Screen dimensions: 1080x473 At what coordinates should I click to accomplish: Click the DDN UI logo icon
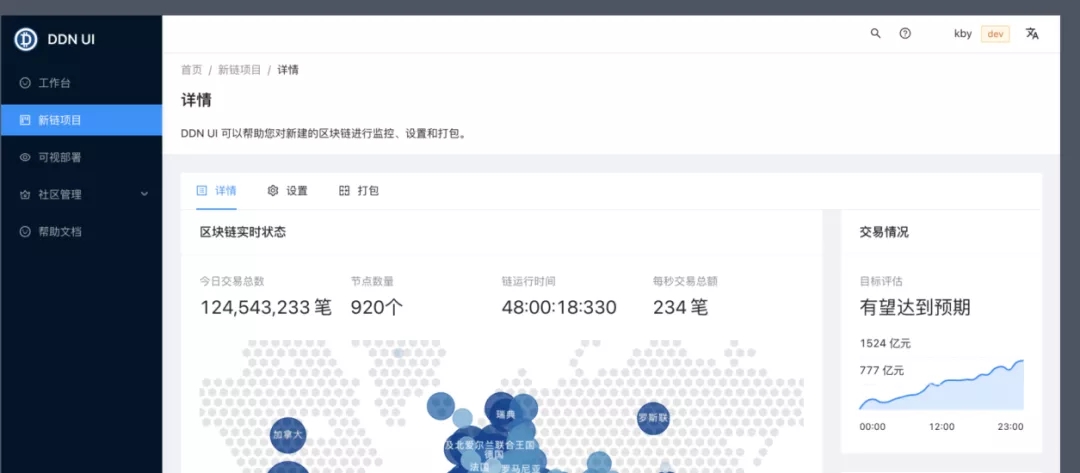[x=26, y=40]
